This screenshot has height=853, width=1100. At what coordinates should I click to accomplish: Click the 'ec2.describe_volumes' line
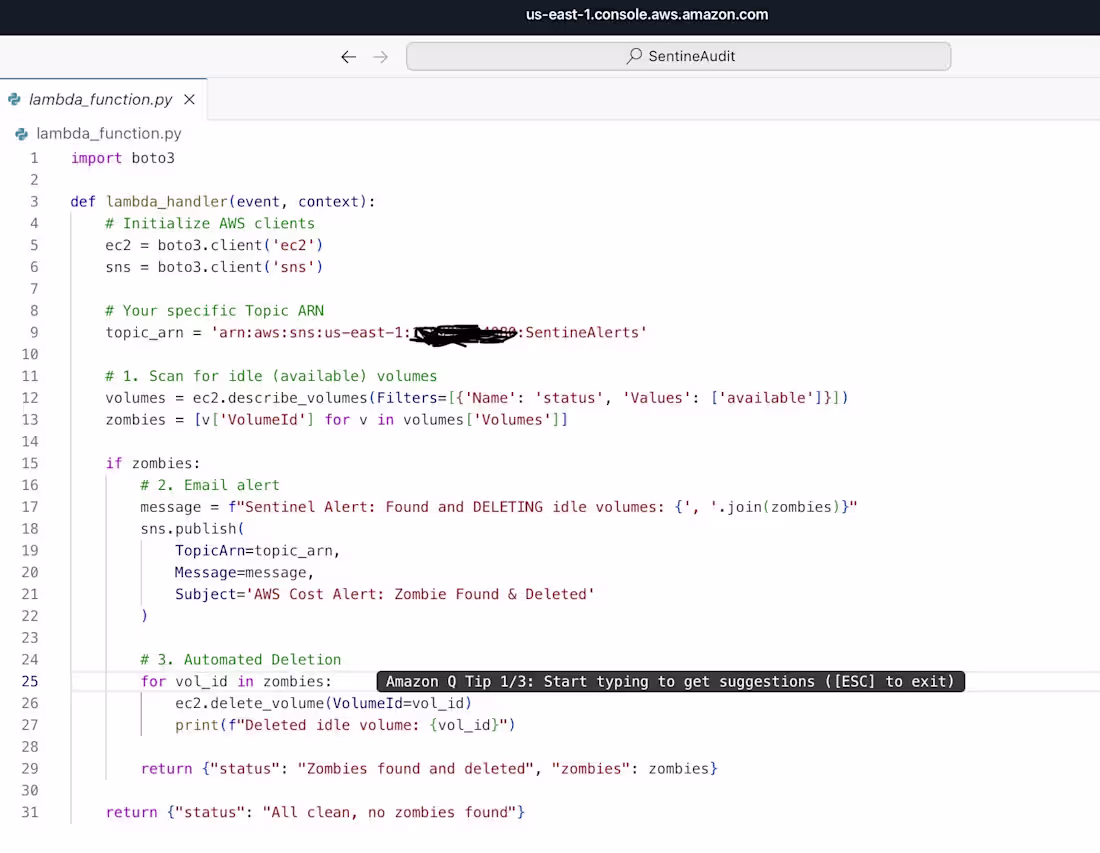(x=477, y=398)
